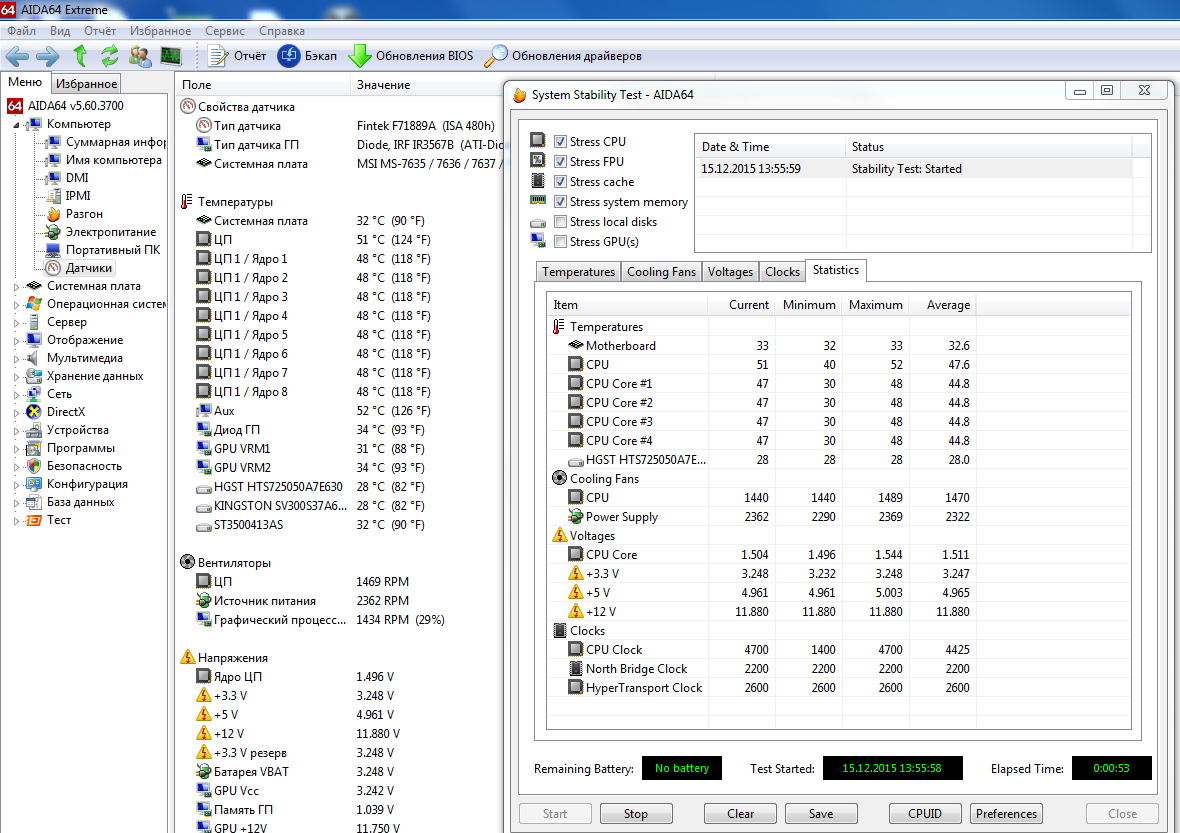Expand the Хранение данных tree node
The image size is (1180, 833).
click(17, 377)
